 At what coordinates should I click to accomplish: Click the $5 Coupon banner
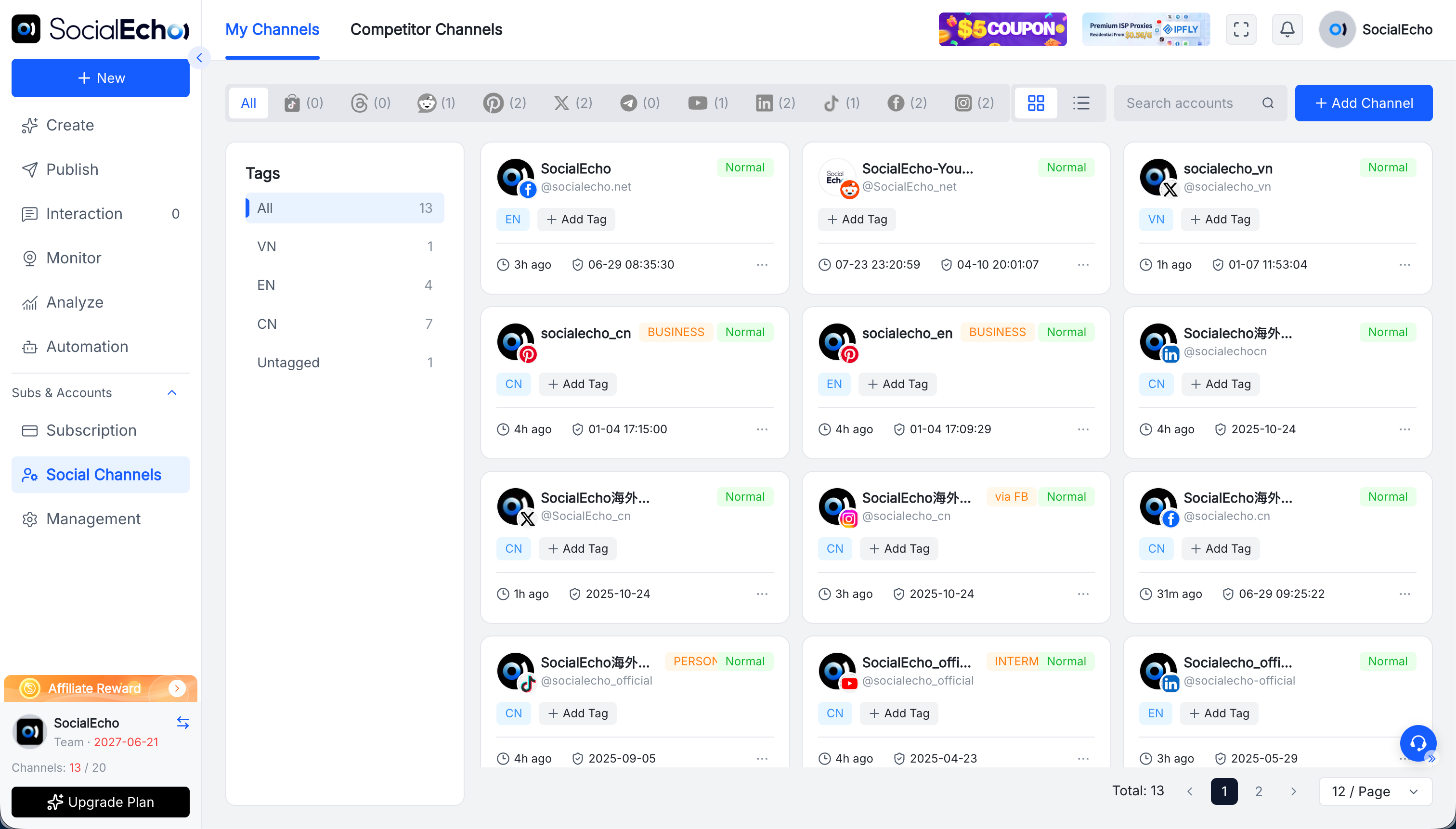tap(1002, 29)
